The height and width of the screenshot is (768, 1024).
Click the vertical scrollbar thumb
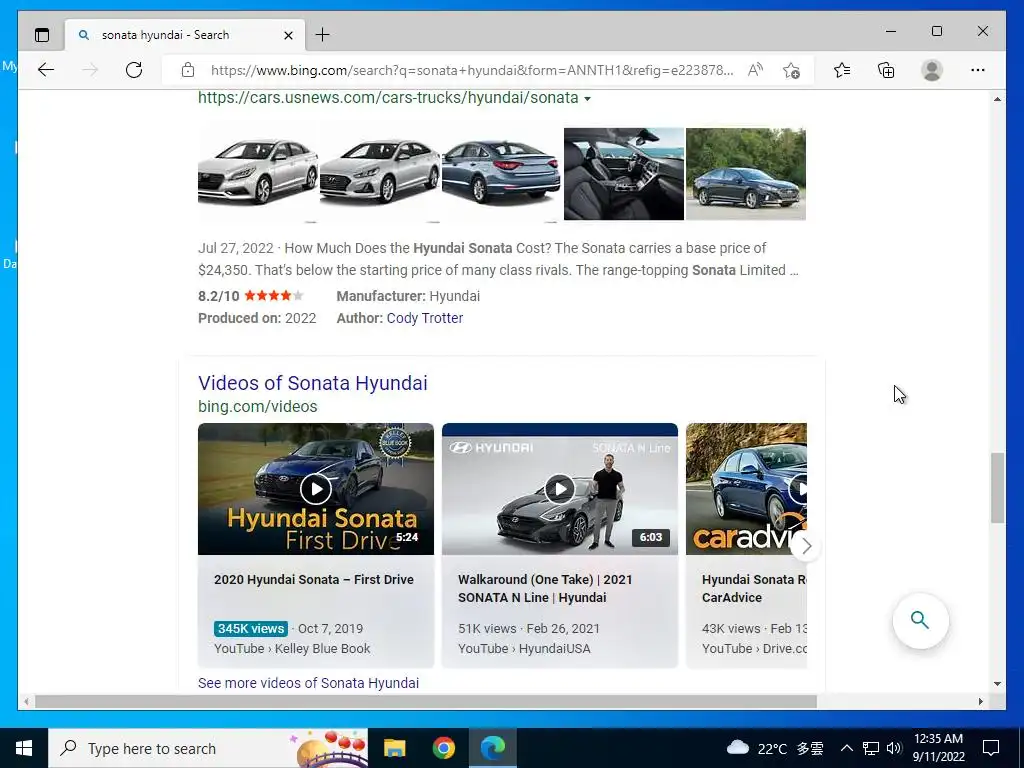tap(997, 488)
